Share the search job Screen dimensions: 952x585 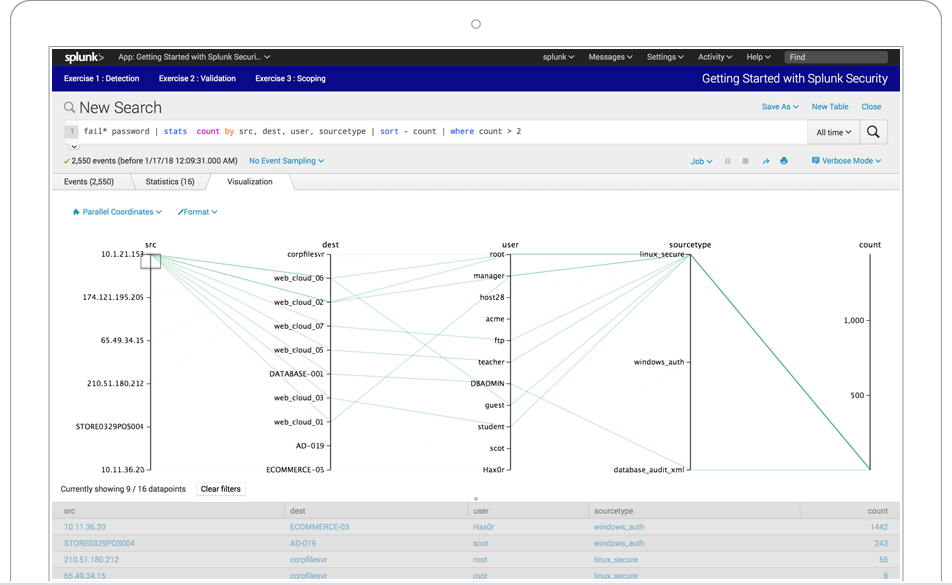(766, 161)
